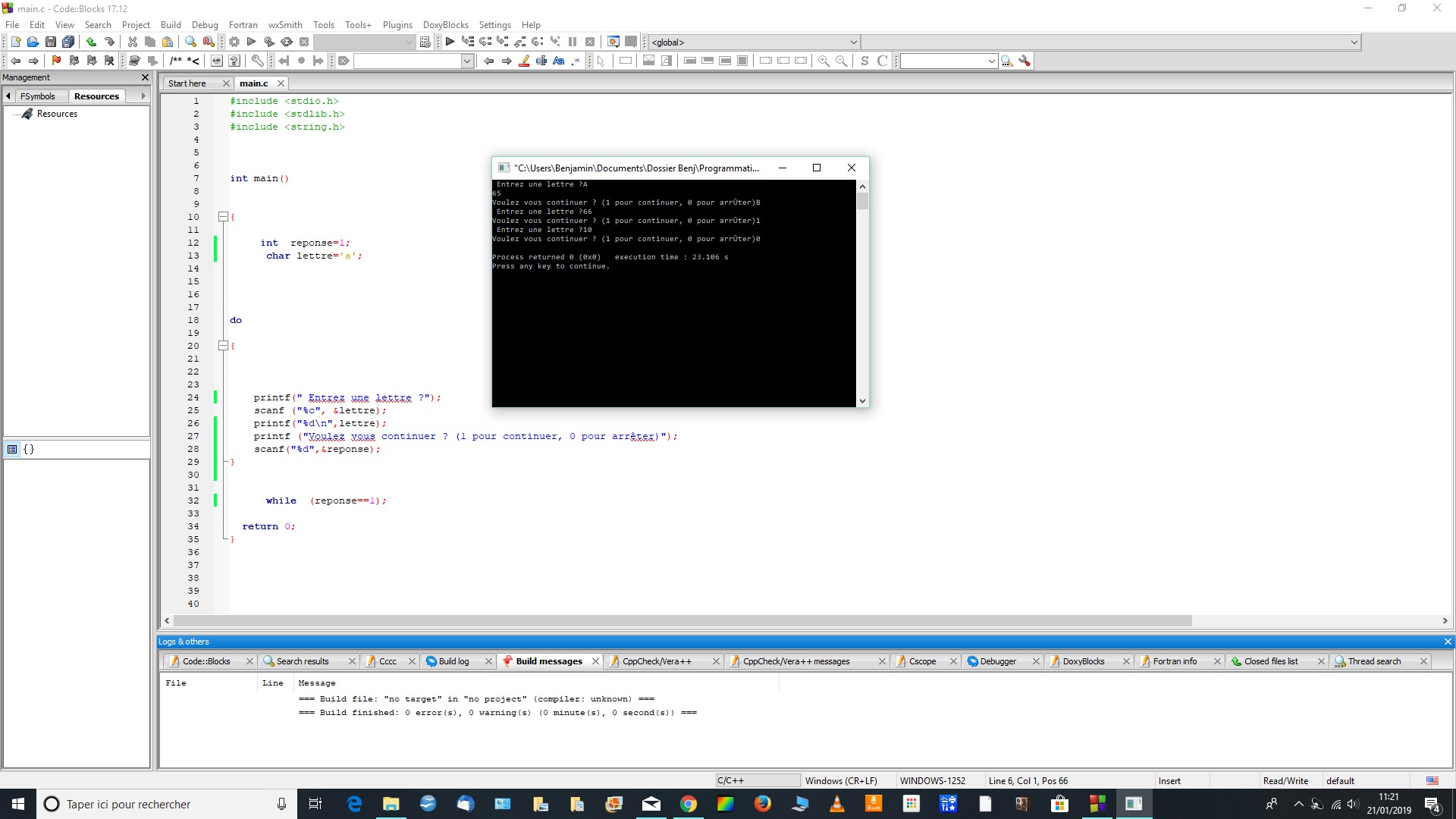Collapse main function fold at line 10
Screen dimensions: 1456x819
click(x=223, y=217)
